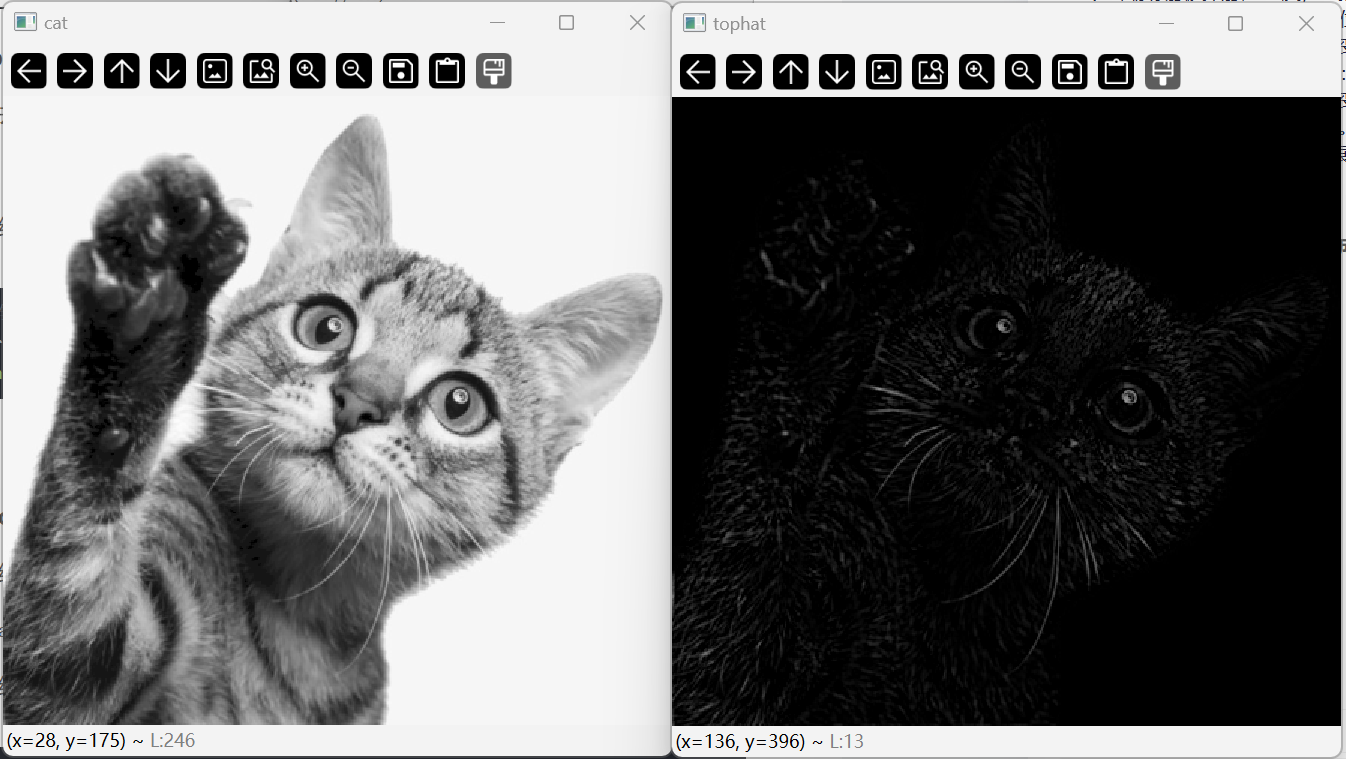Minimize the cat window
1346x759 pixels.
(x=497, y=22)
